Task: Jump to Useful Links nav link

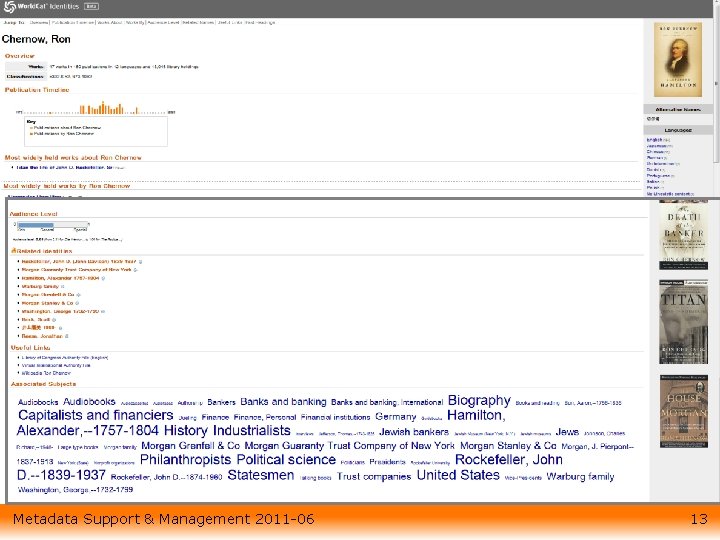Action: (x=230, y=22)
